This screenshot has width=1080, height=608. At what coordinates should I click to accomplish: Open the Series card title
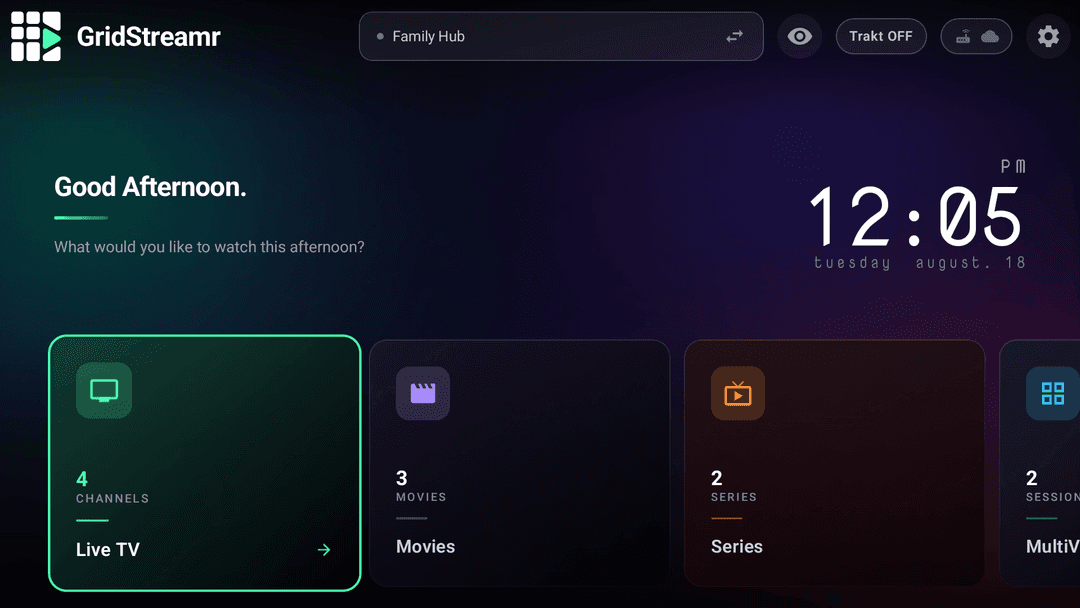coord(737,547)
